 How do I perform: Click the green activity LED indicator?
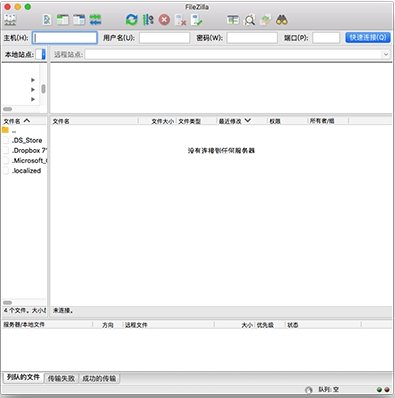[379, 390]
